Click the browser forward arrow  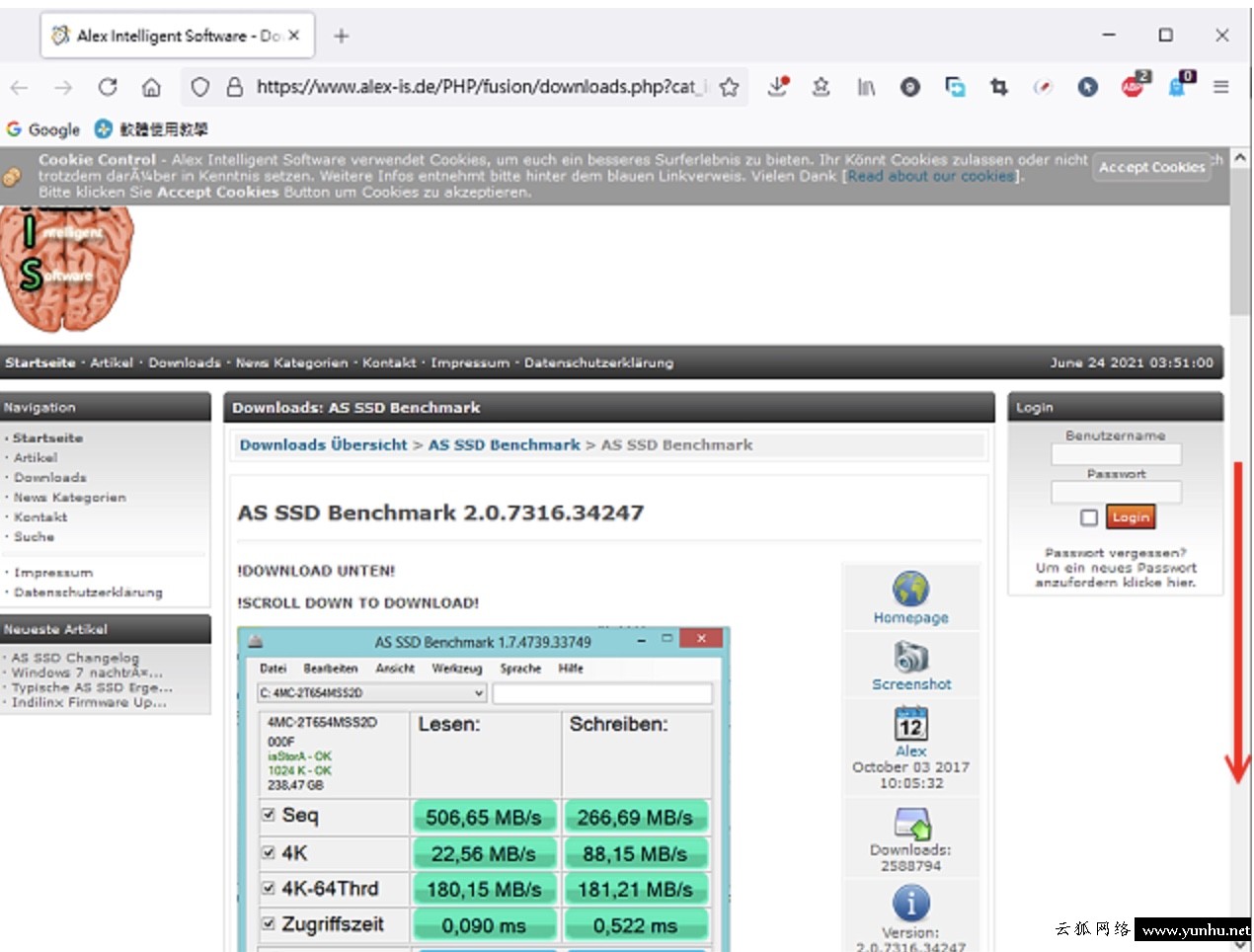click(x=63, y=88)
